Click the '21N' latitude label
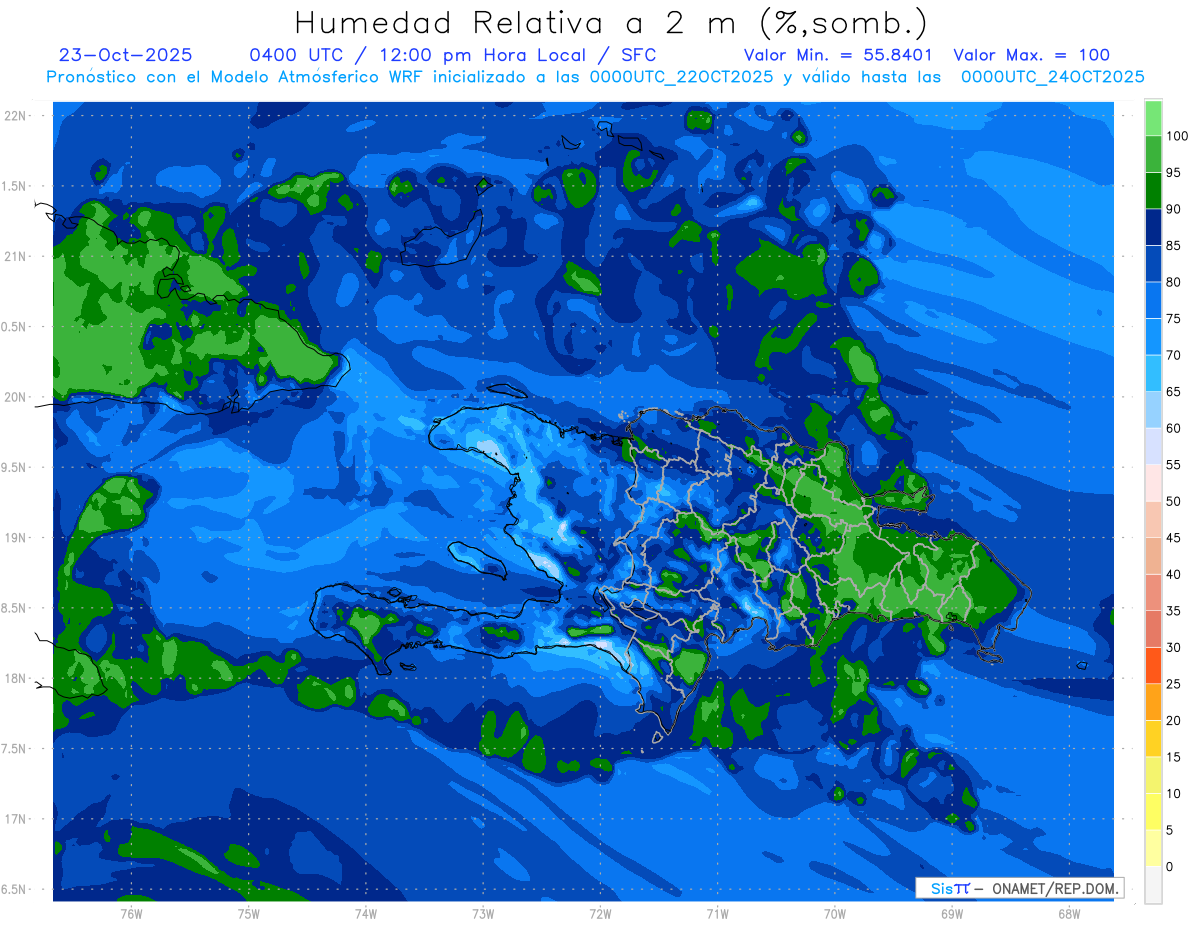 point(13,256)
